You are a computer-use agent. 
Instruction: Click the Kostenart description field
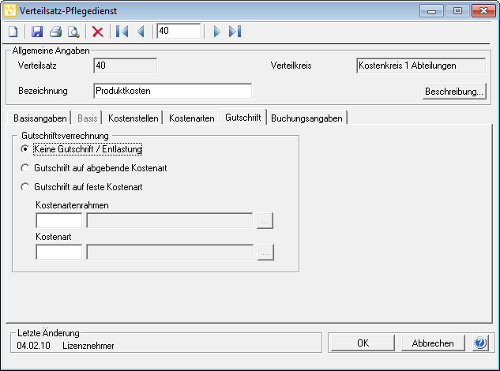coord(170,252)
